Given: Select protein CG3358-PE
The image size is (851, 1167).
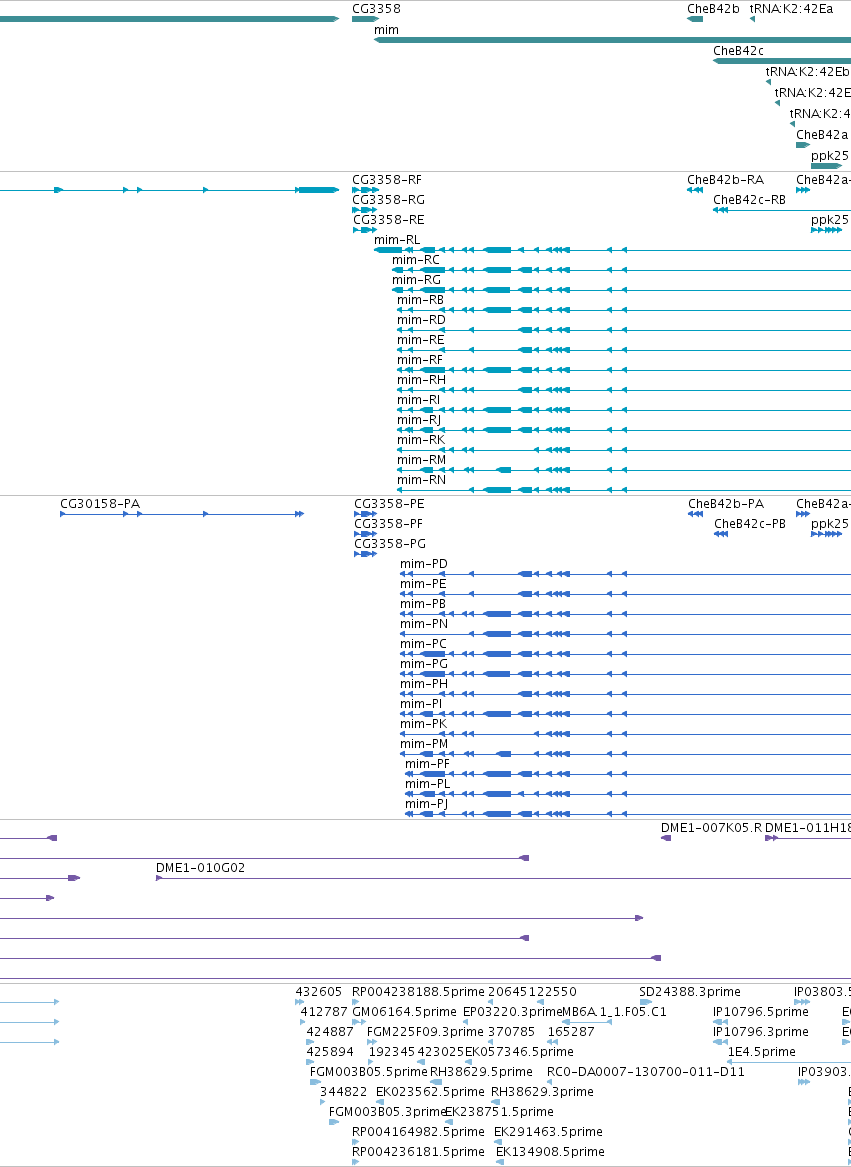Looking at the screenshot, I should coord(389,504).
